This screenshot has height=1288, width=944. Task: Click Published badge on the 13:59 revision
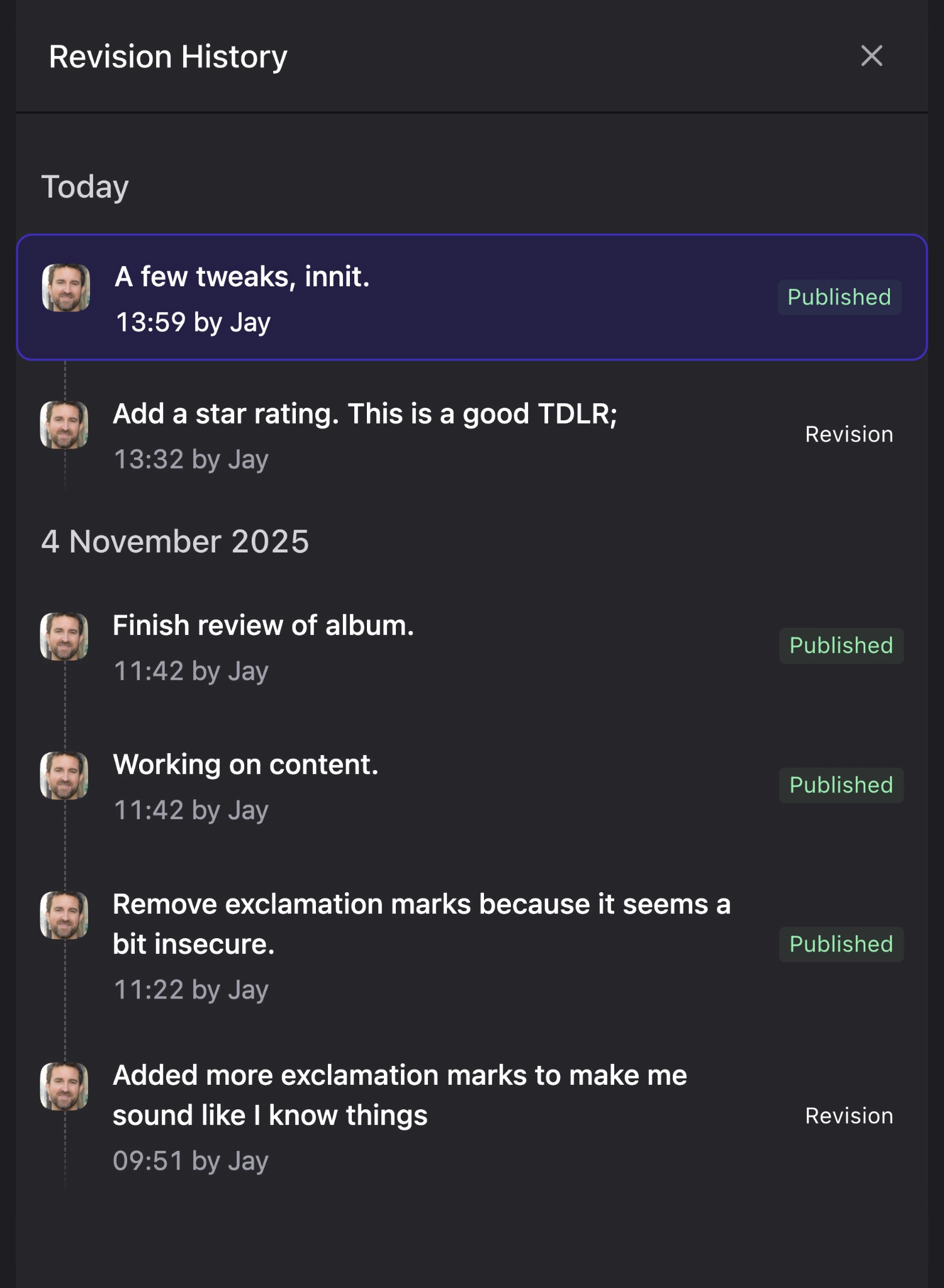click(839, 297)
